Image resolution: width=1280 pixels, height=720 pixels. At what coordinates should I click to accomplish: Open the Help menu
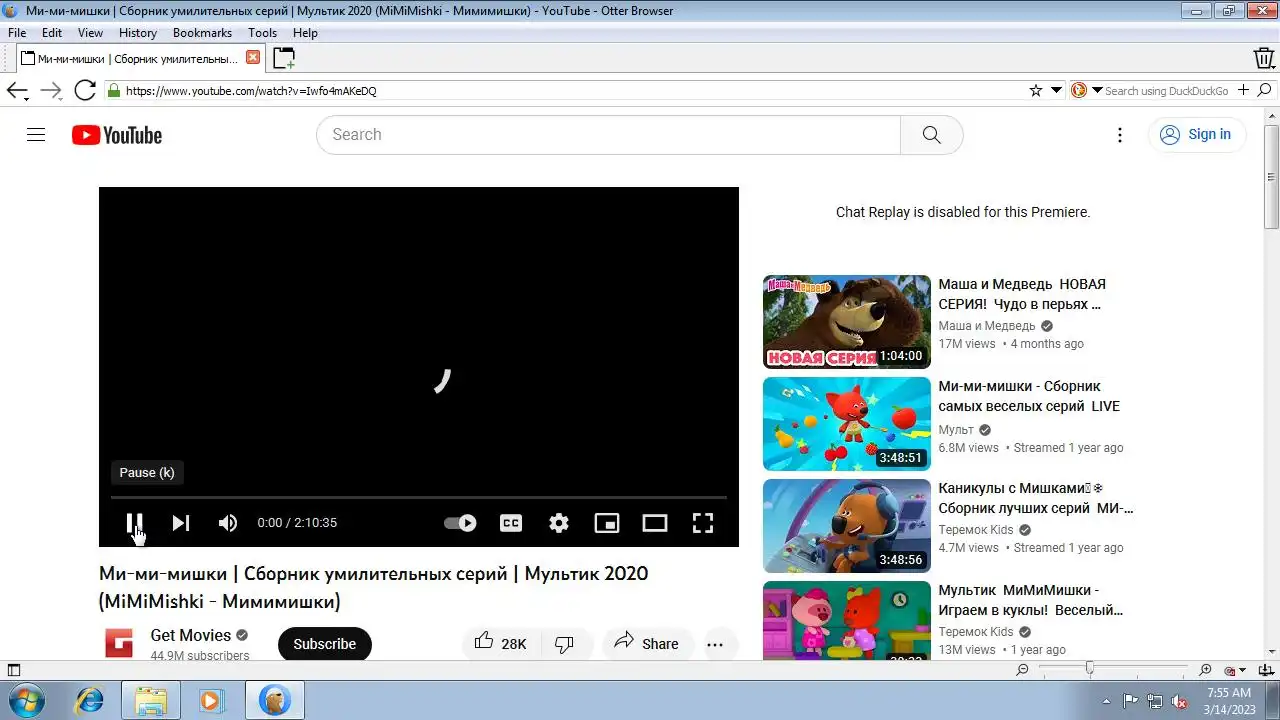tap(305, 33)
